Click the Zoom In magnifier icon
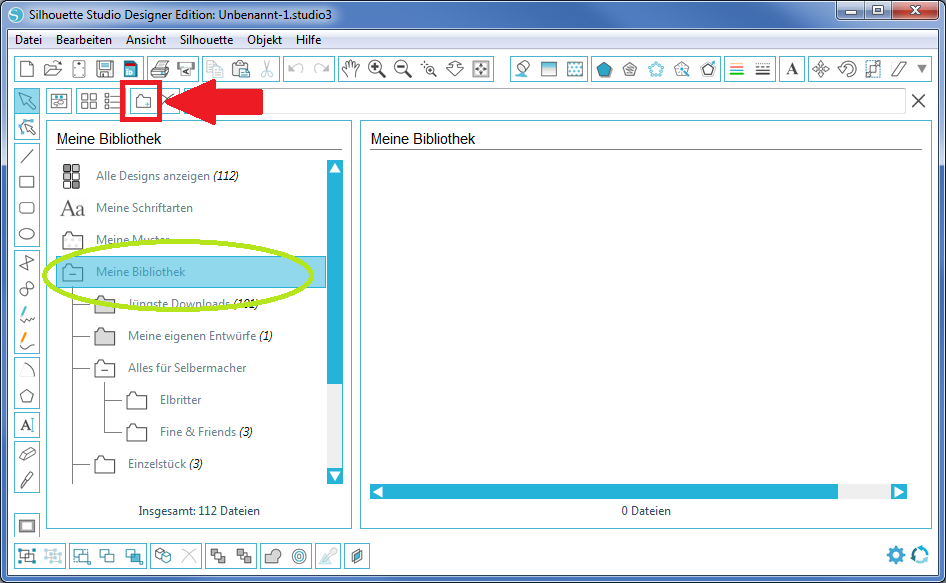Viewport: 946px width, 583px height. [377, 69]
